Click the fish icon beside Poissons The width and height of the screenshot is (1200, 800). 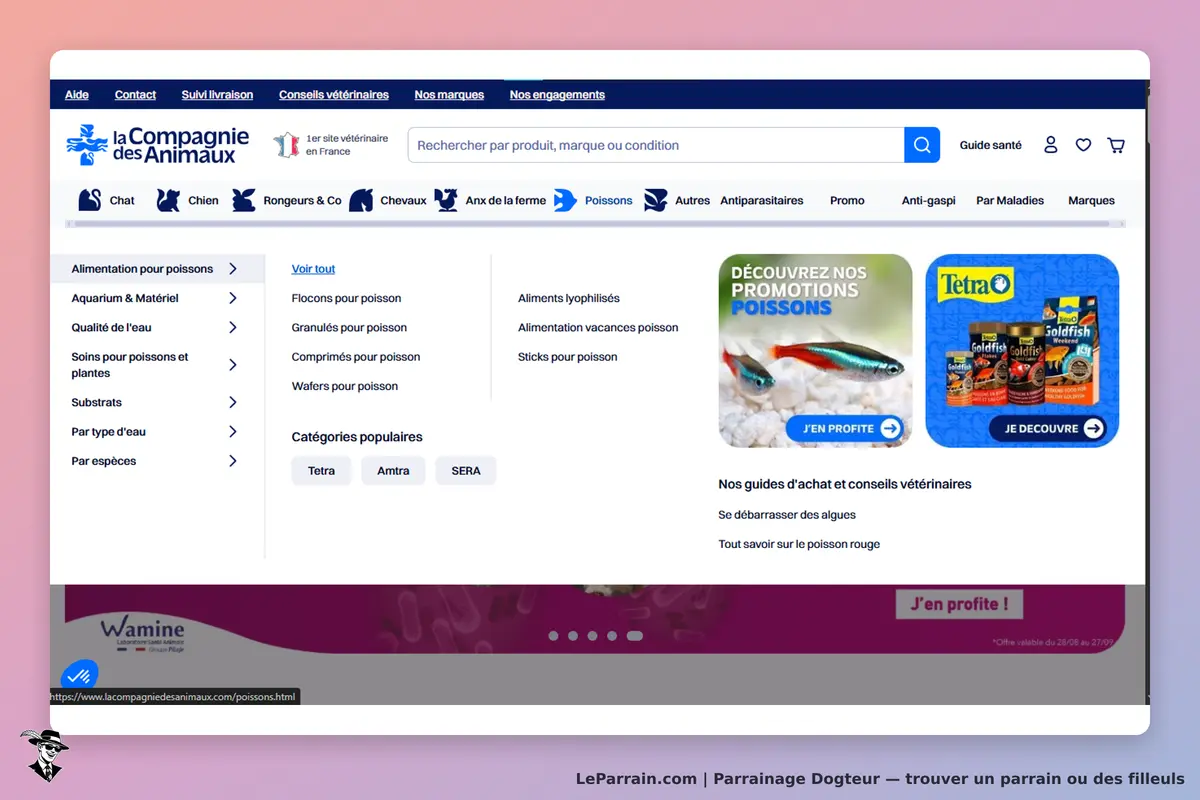(565, 200)
